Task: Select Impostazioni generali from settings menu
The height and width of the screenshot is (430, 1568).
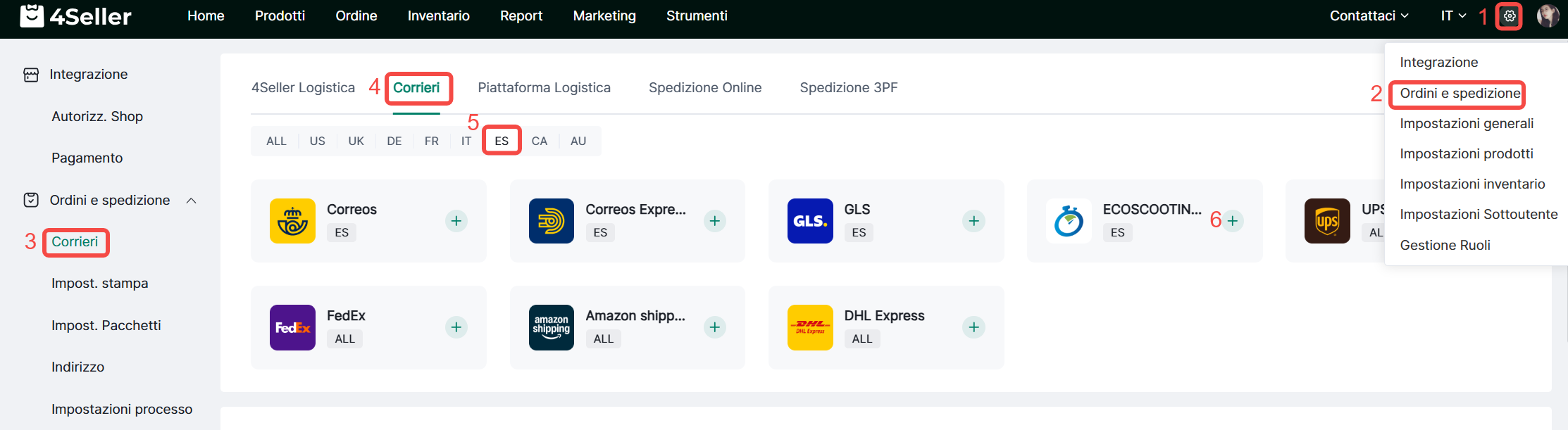Action: pyautogui.click(x=1467, y=124)
